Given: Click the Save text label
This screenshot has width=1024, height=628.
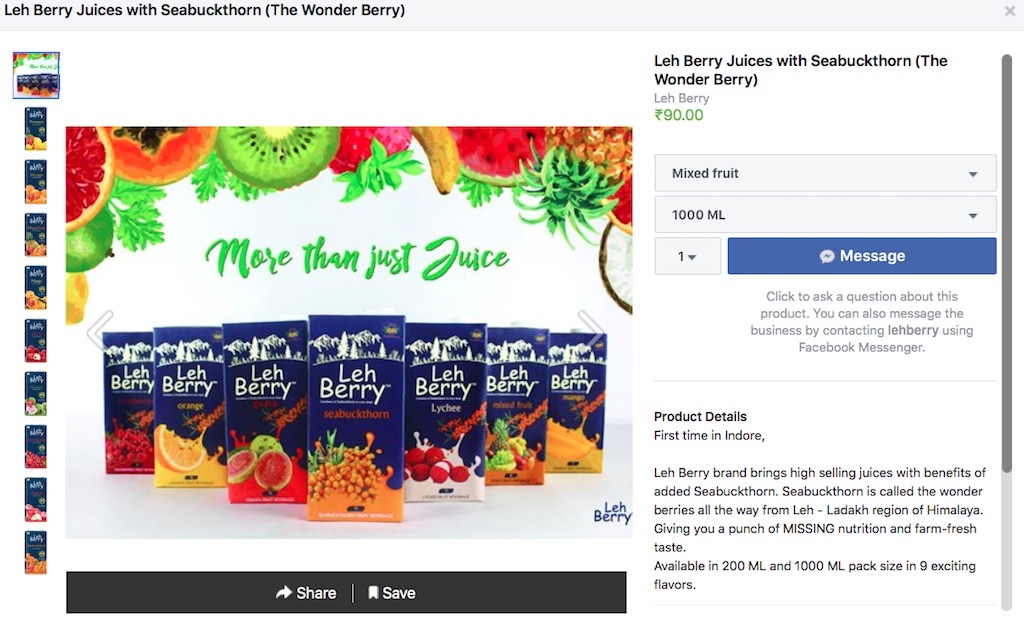Looking at the screenshot, I should click(x=398, y=593).
